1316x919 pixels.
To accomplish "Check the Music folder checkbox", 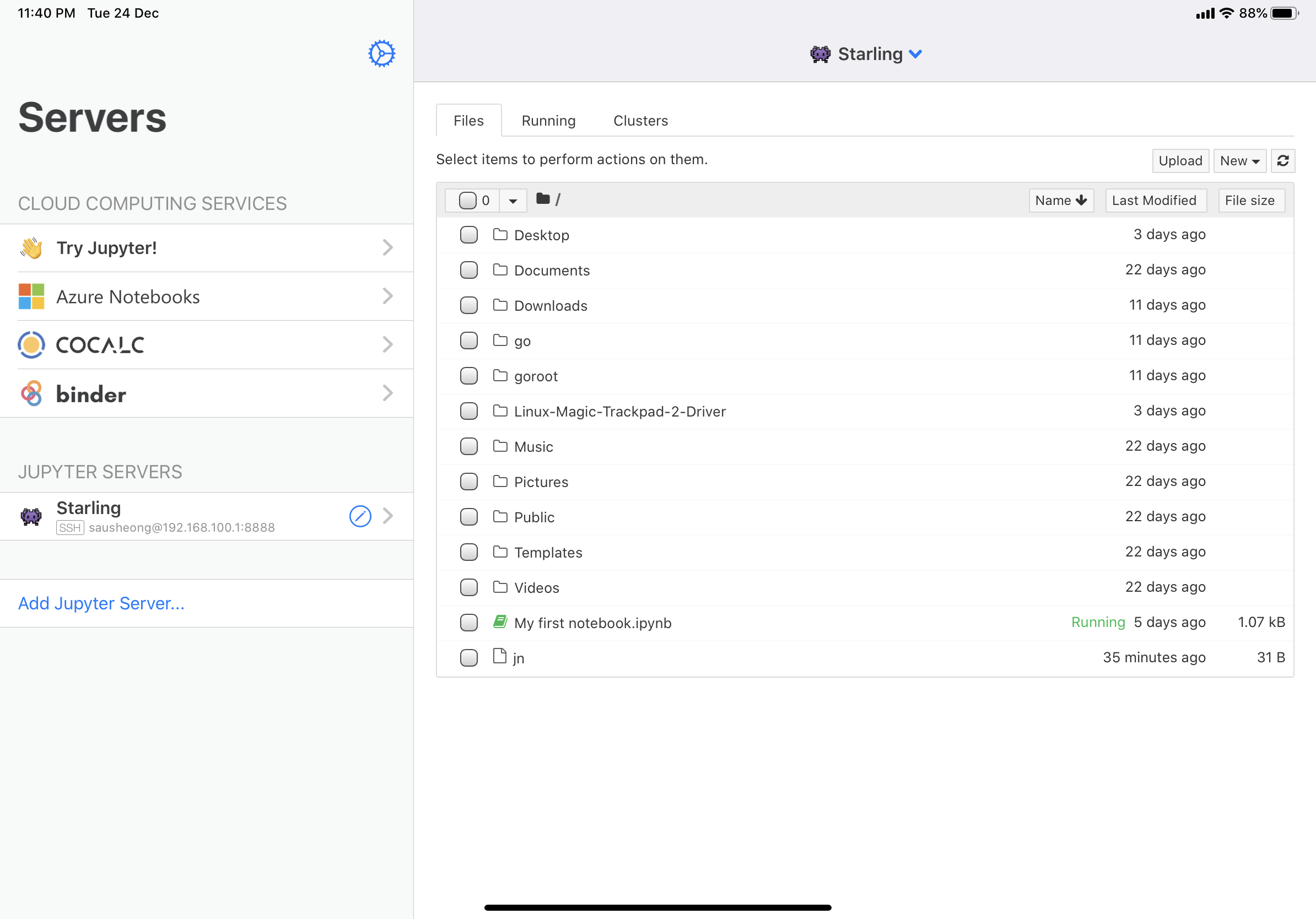I will 469,446.
